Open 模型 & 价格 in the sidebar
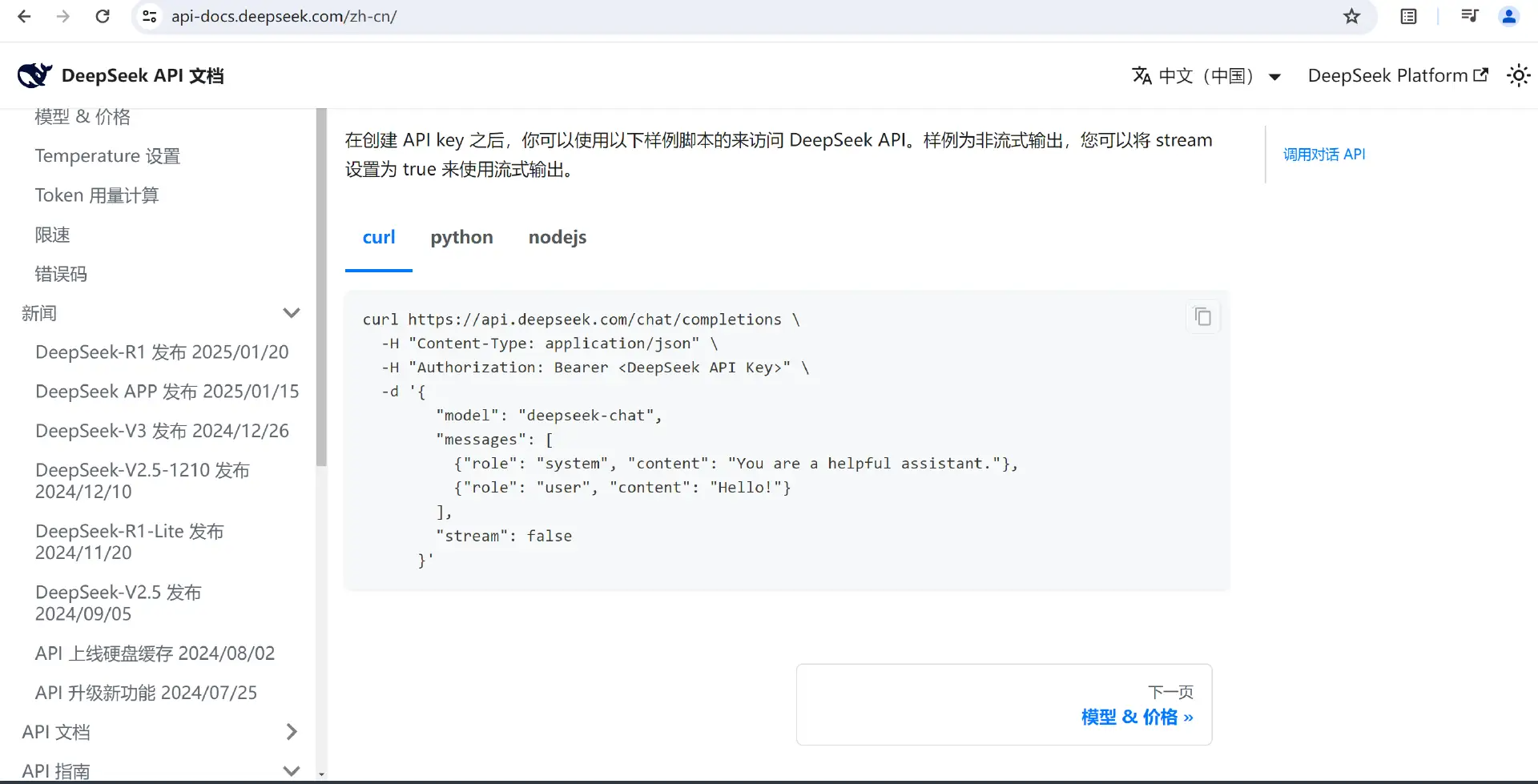The width and height of the screenshot is (1538, 784). click(83, 117)
